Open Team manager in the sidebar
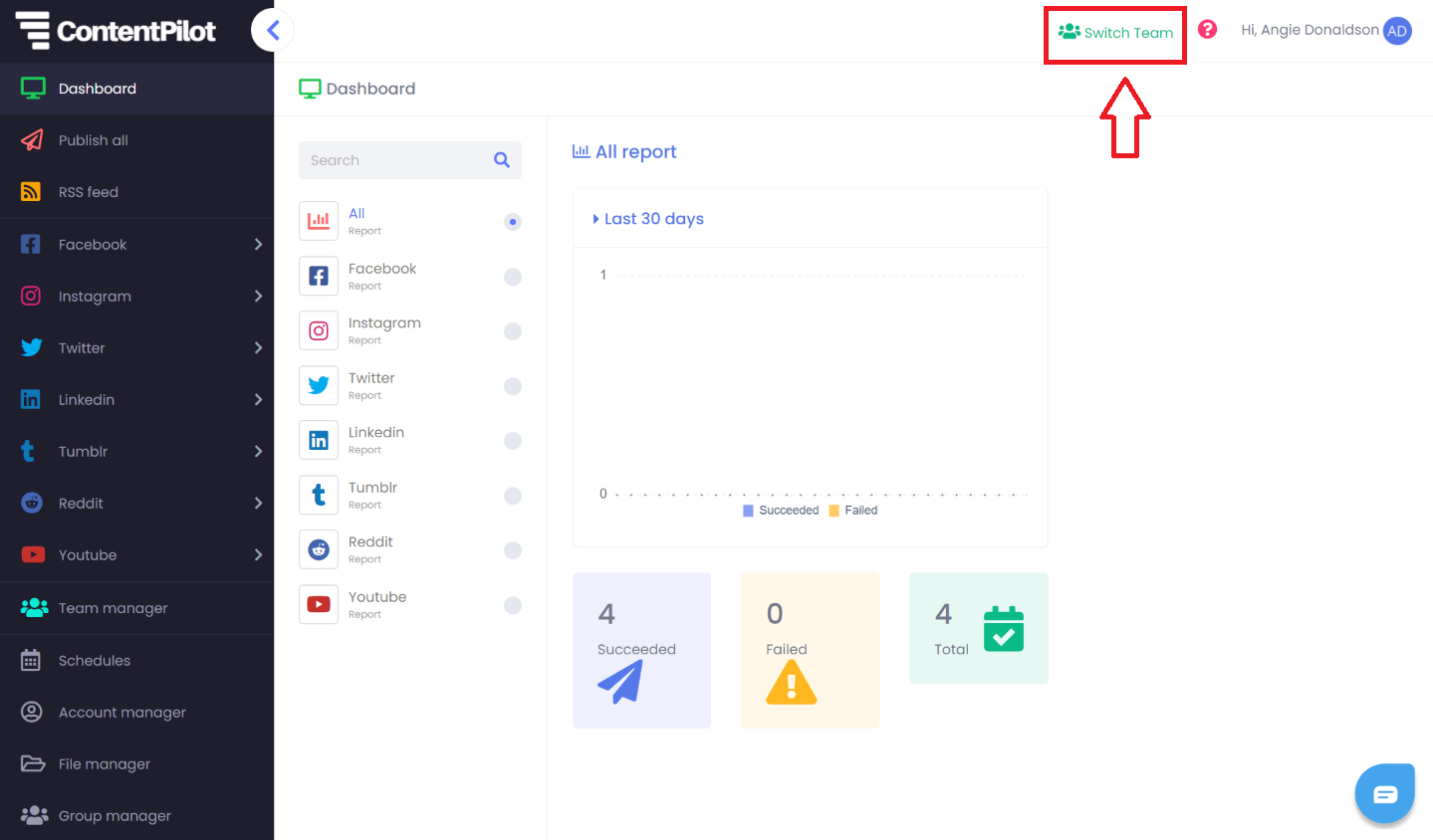The image size is (1433, 840). (x=136, y=608)
